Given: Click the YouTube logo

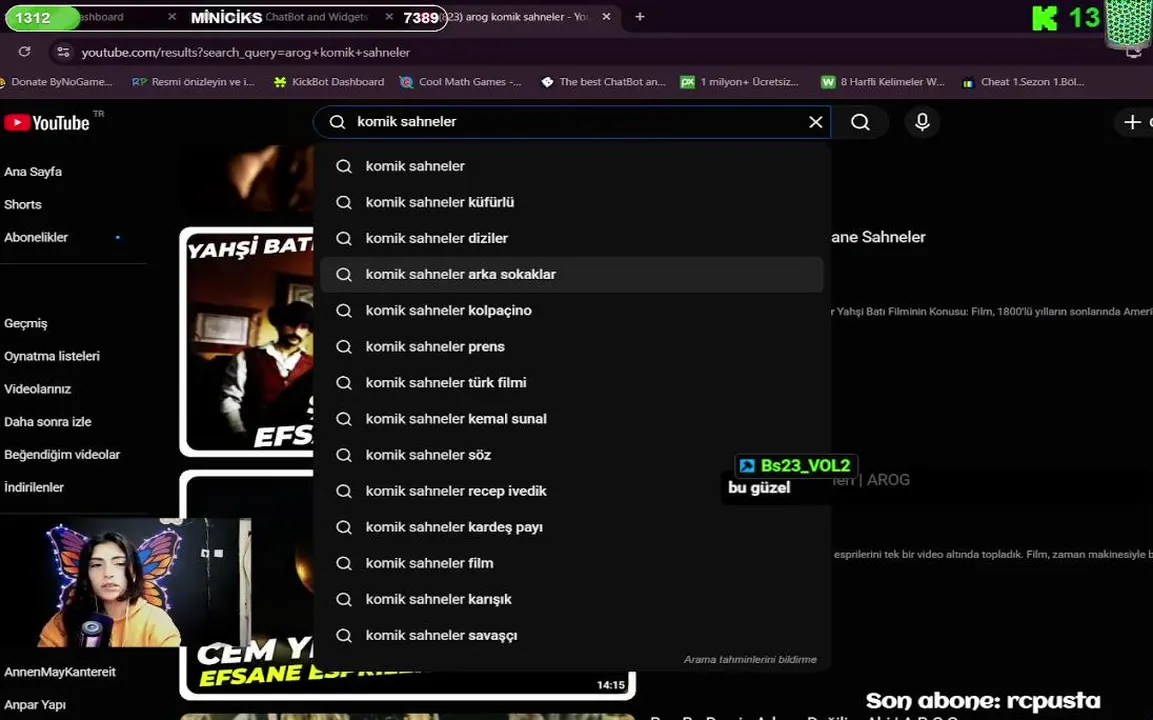Looking at the screenshot, I should (x=47, y=122).
